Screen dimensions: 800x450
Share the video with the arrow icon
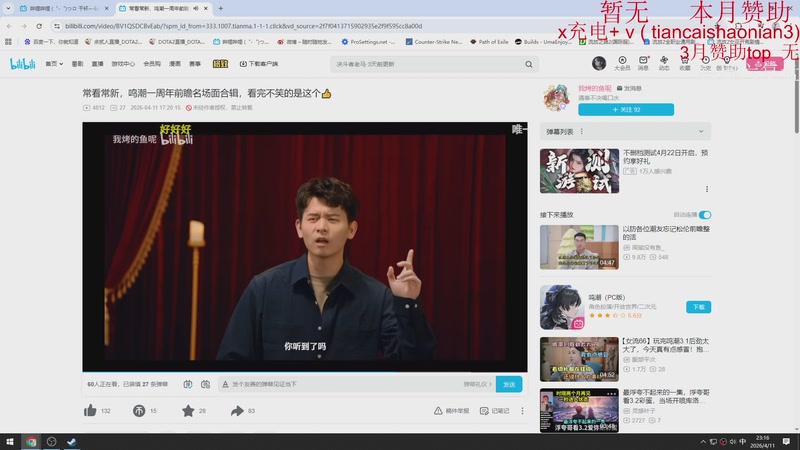237,410
